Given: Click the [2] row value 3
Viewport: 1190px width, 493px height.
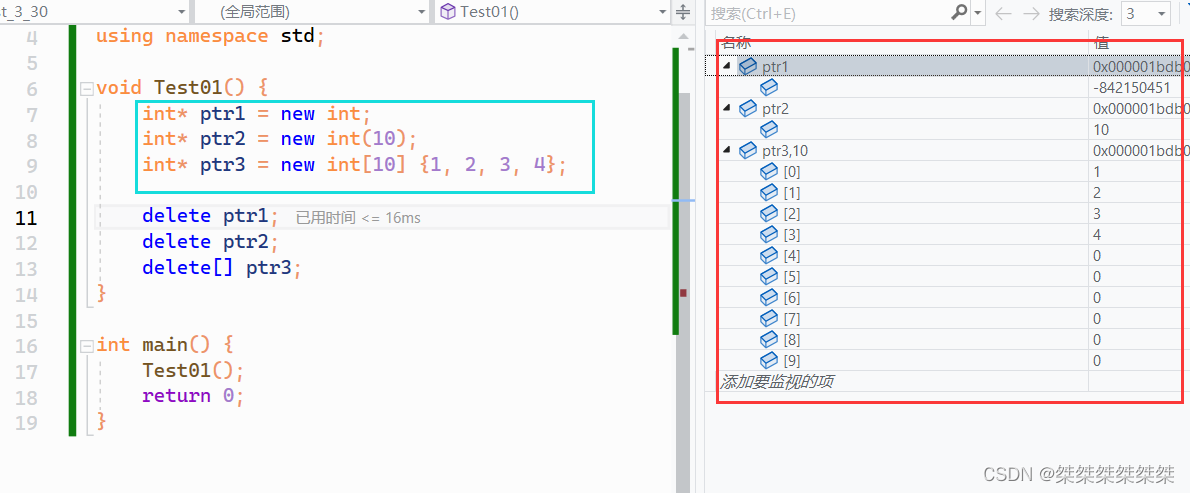Looking at the screenshot, I should click(x=1097, y=213).
